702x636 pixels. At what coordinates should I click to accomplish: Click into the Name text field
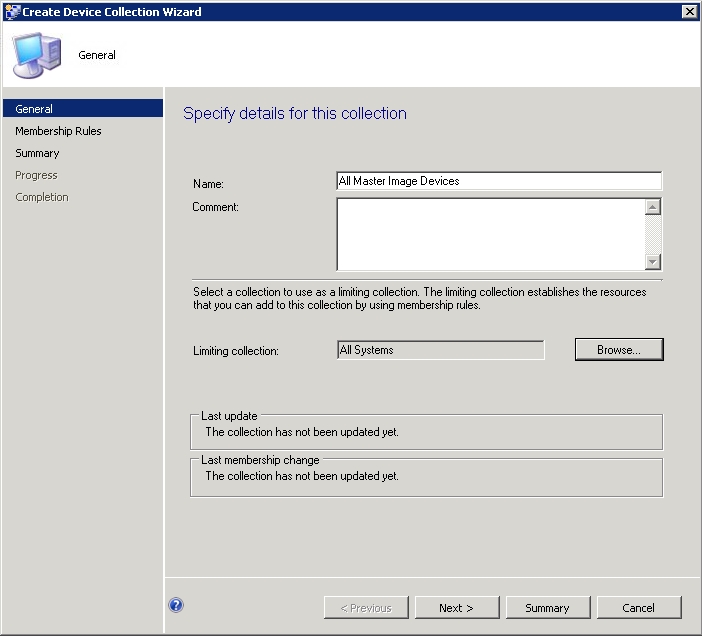[498, 181]
